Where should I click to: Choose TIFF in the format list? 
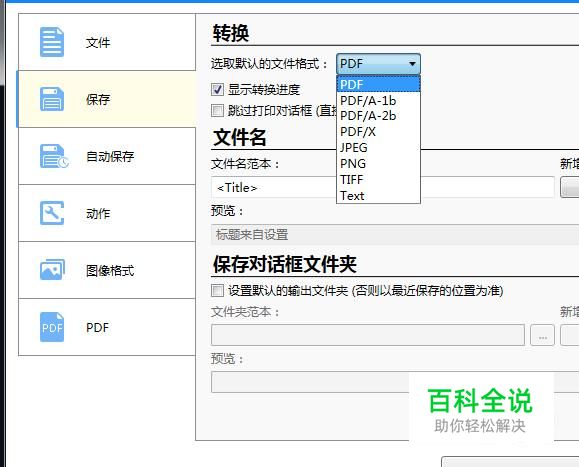(x=378, y=180)
